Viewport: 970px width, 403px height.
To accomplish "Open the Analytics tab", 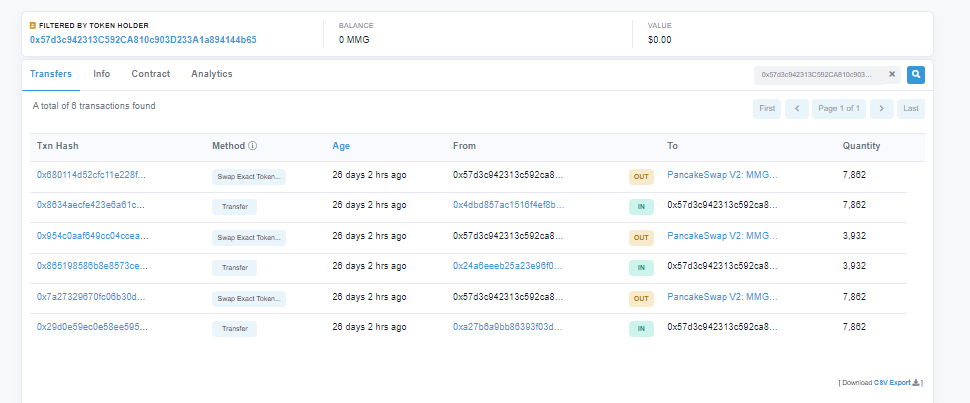I will tap(212, 74).
